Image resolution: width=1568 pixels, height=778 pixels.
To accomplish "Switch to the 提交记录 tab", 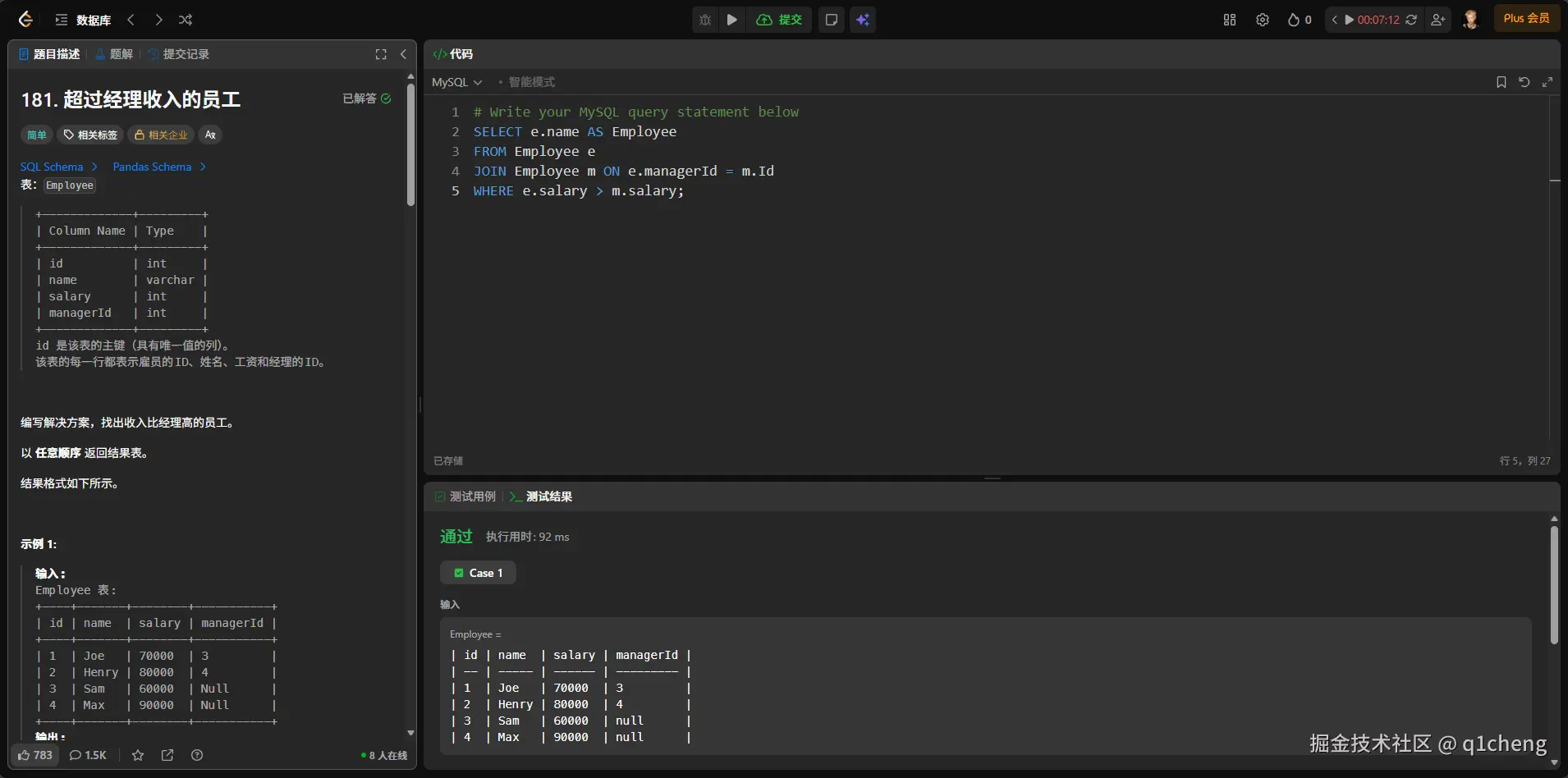I will (179, 54).
